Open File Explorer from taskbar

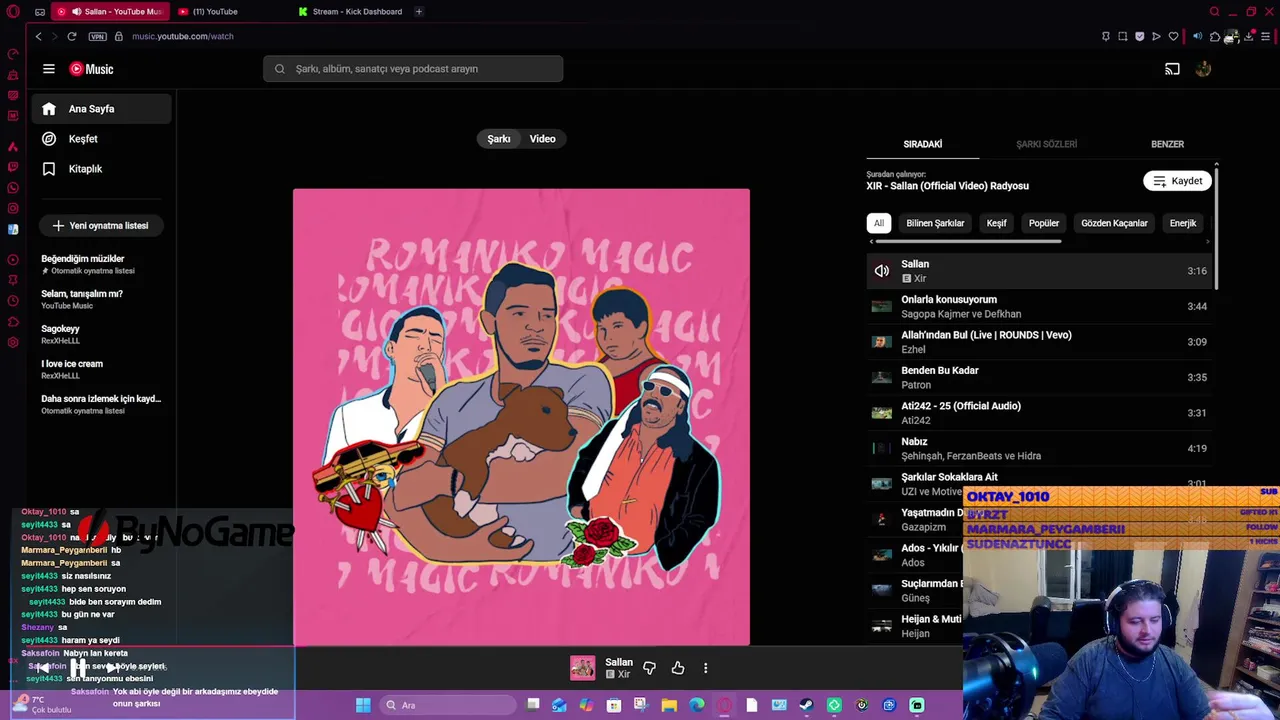pyautogui.click(x=669, y=705)
